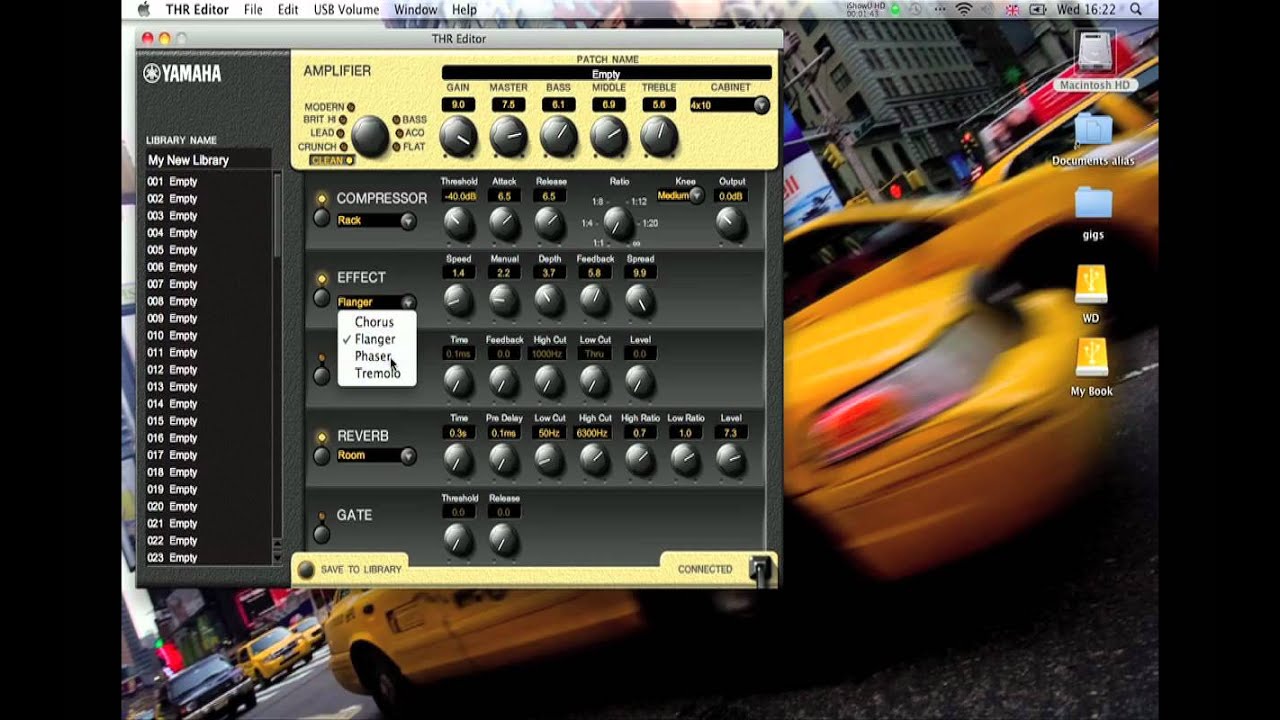Select the CLEAN amp type
The width and height of the screenshot is (1280, 720).
point(332,160)
